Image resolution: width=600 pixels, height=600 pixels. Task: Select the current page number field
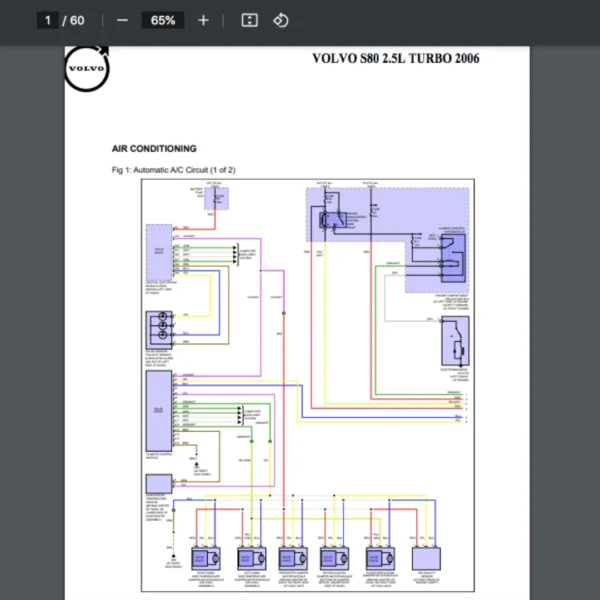click(x=47, y=20)
